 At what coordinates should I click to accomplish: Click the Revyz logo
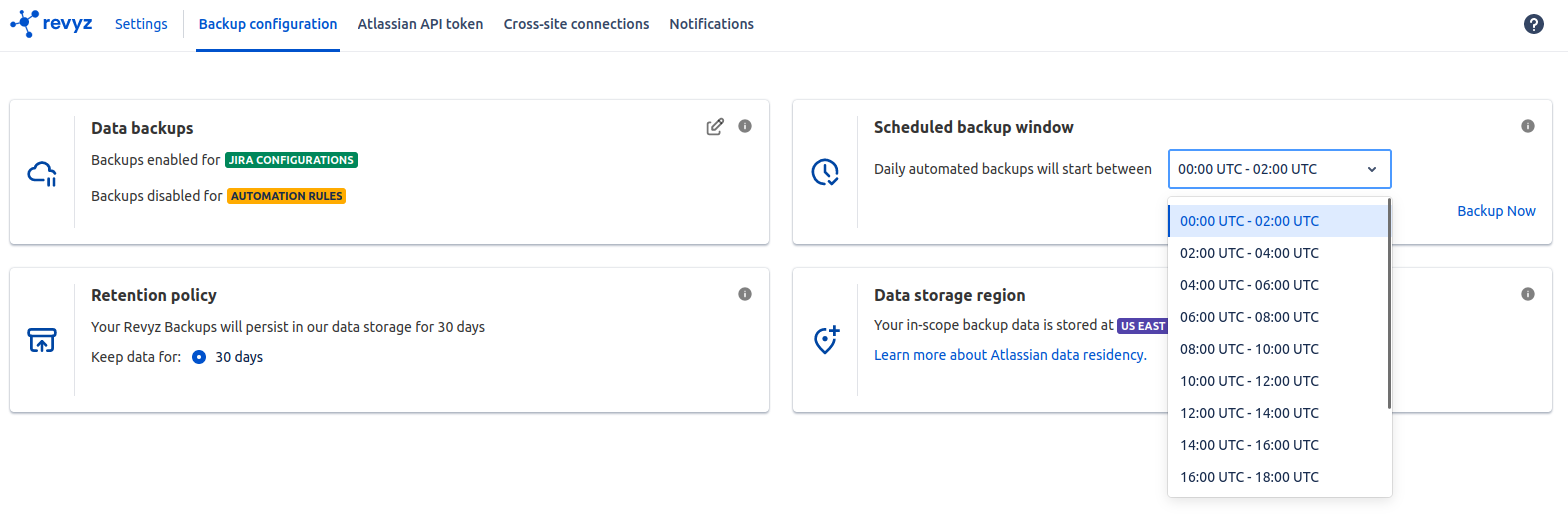coord(51,24)
